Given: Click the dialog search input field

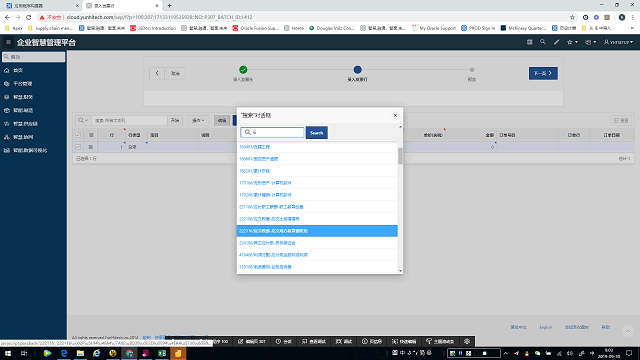Looking at the screenshot, I should click(x=272, y=132).
